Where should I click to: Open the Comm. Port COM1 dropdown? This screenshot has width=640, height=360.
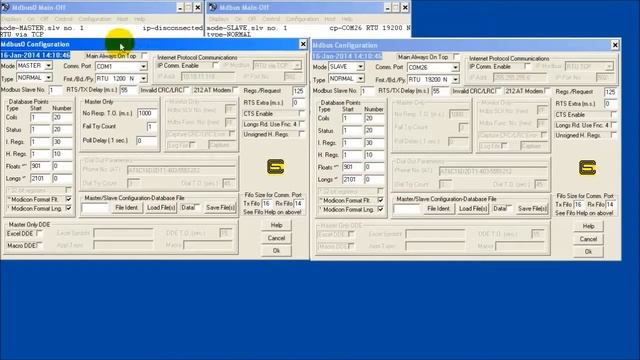(143, 66)
